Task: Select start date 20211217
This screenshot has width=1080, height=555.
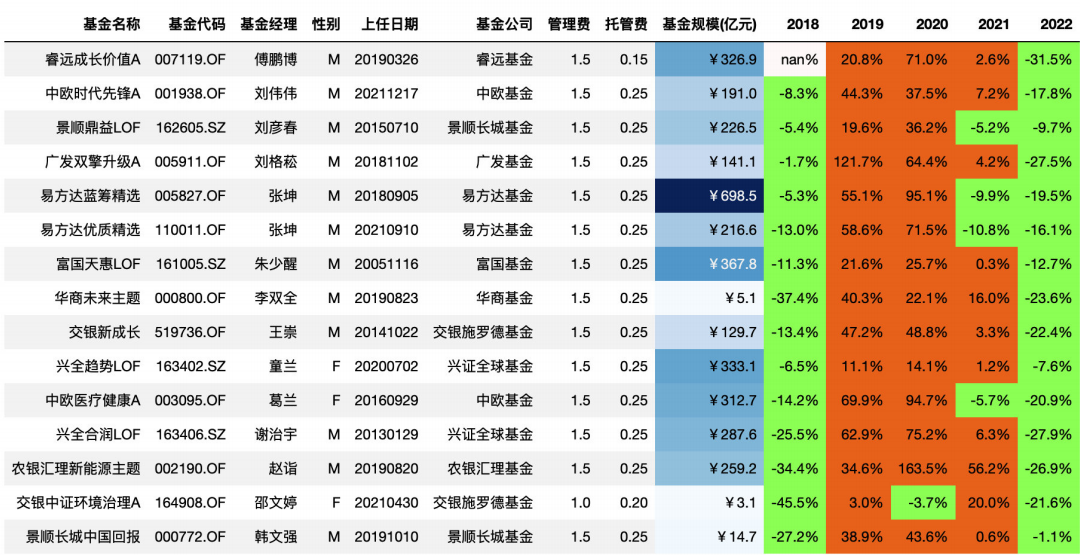Action: (386, 94)
